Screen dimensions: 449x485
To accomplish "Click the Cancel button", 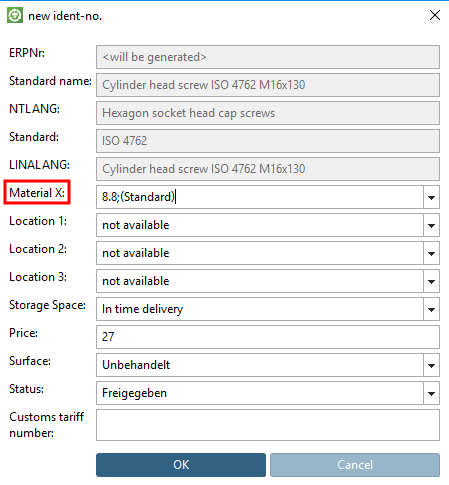I will [x=355, y=465].
